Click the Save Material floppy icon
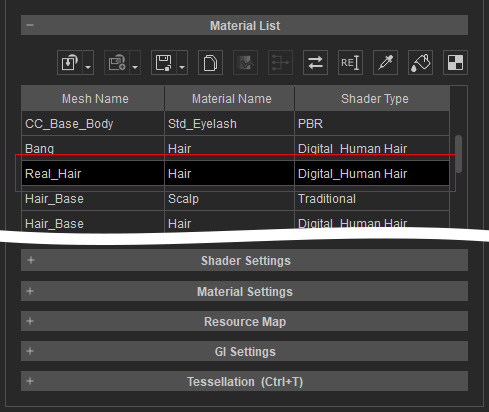489x412 pixels. pyautogui.click(x=164, y=63)
